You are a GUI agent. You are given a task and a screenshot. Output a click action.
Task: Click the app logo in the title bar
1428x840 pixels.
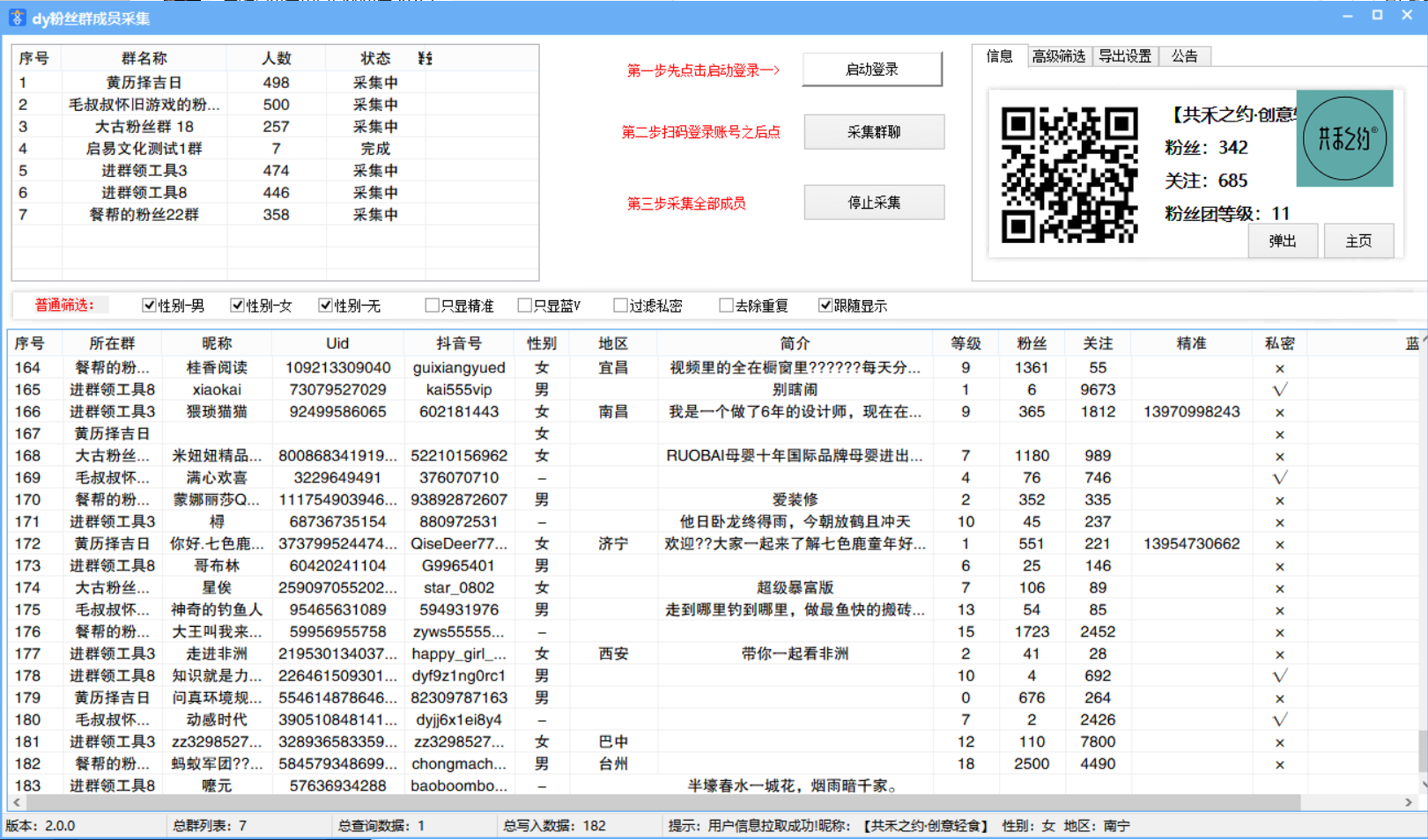click(x=16, y=17)
